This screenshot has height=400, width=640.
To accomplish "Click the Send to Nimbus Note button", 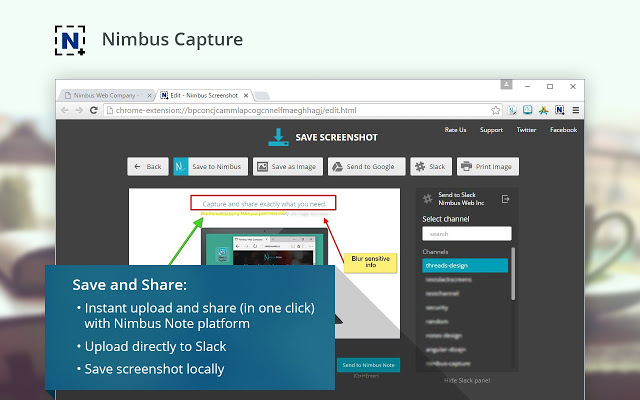I will click(x=368, y=365).
